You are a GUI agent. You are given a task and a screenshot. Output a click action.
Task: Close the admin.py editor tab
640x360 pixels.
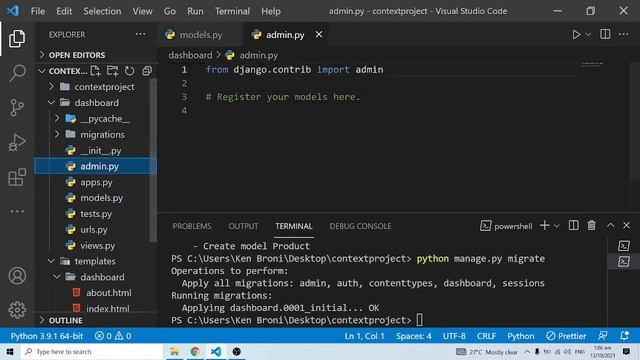(x=319, y=35)
